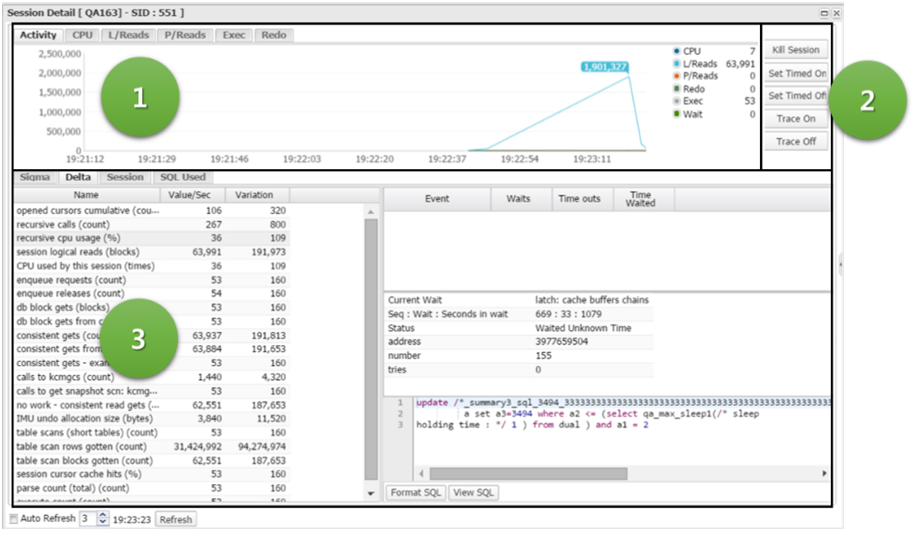Click the Refresh button
The height and width of the screenshot is (534, 919).
176,519
